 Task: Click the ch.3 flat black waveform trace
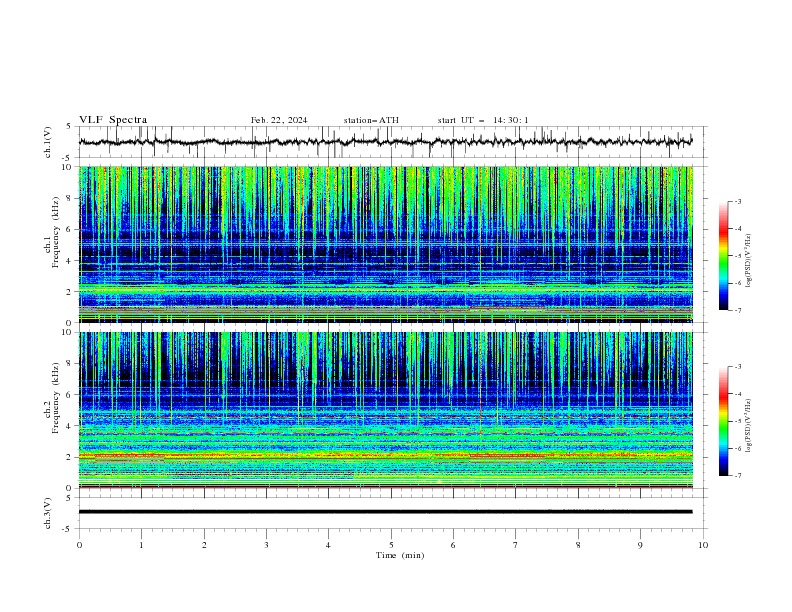[x=385, y=512]
